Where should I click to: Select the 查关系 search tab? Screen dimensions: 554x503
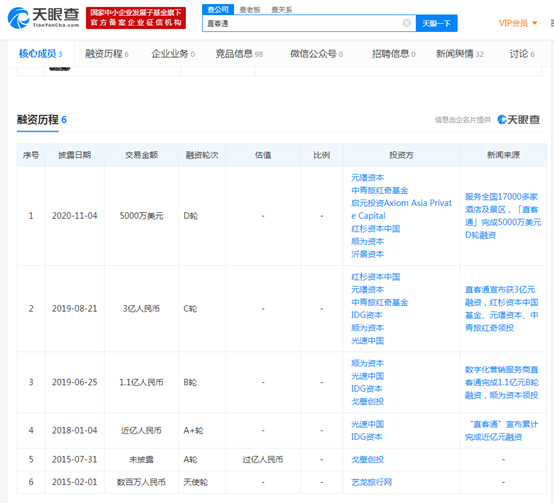(x=282, y=10)
